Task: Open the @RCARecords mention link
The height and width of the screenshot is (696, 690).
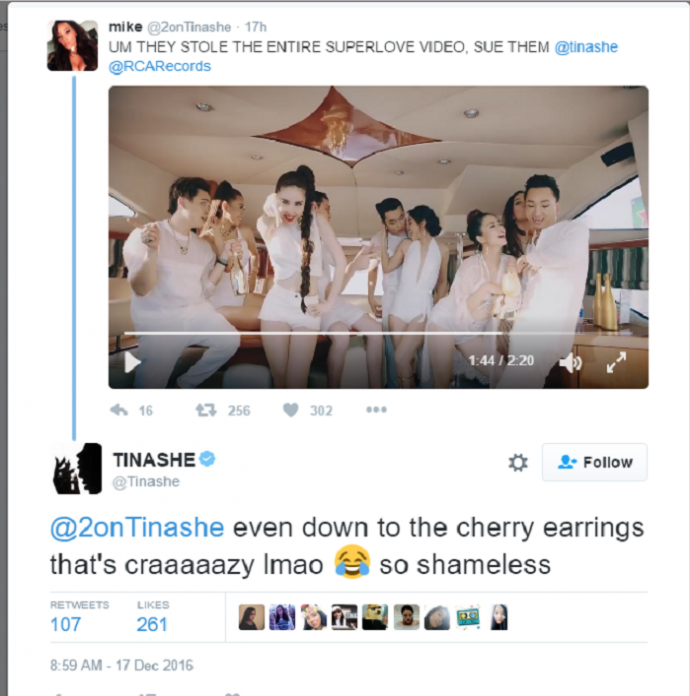Action: pyautogui.click(x=160, y=66)
